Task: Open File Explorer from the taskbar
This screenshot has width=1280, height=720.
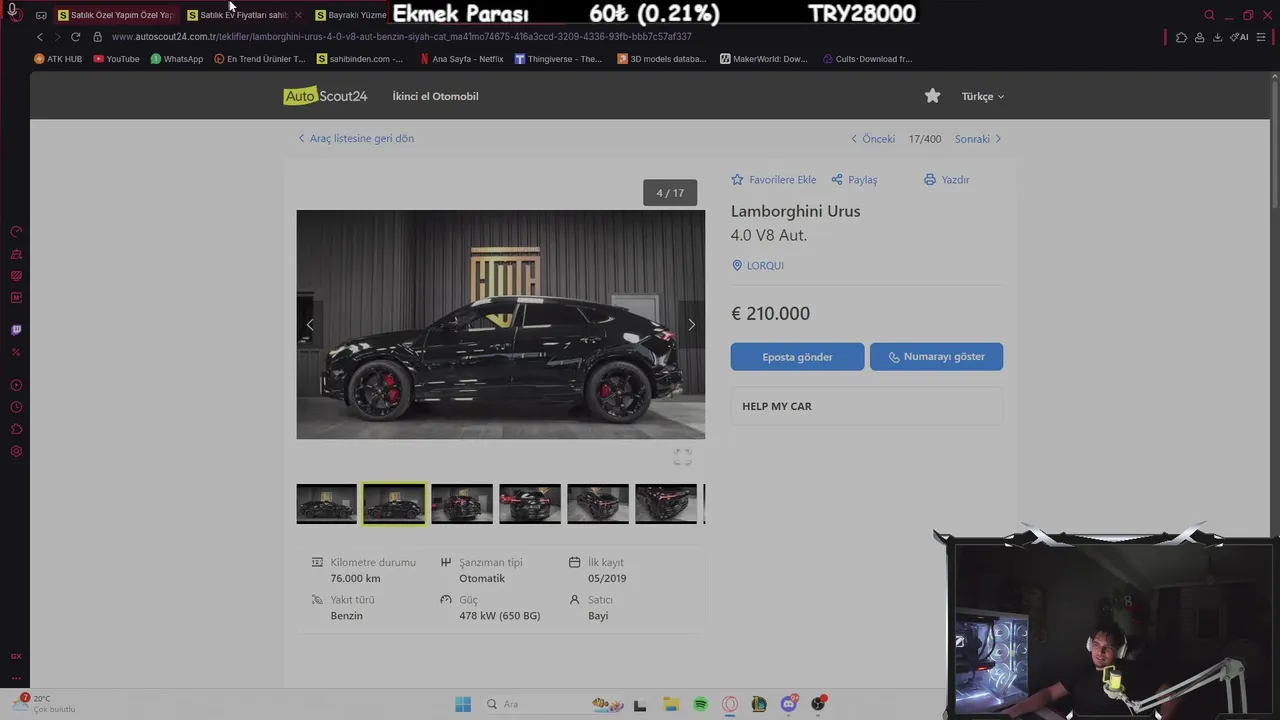Action: tap(670, 704)
